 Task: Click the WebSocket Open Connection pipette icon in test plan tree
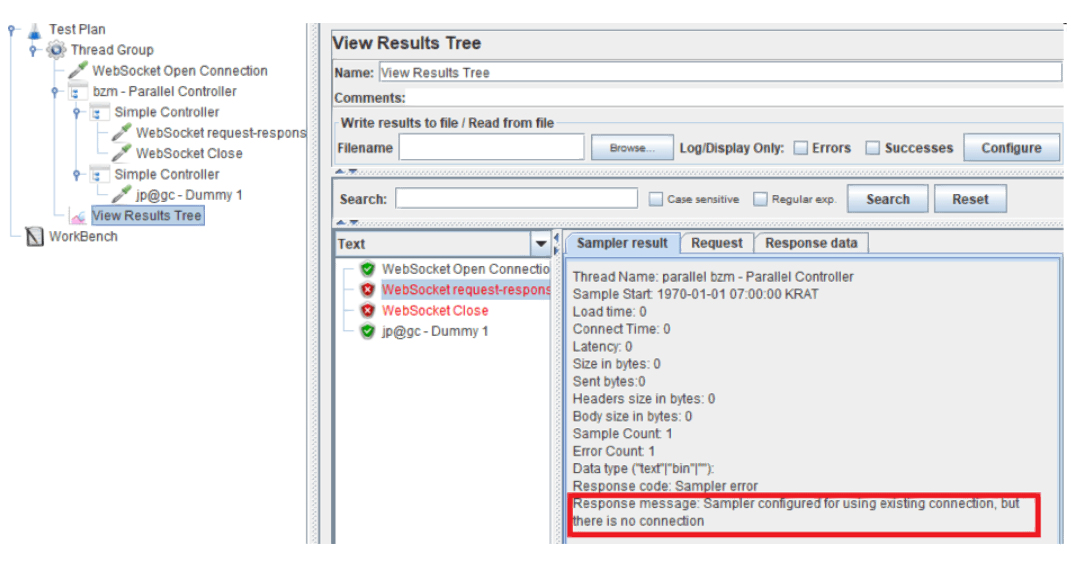(78, 70)
